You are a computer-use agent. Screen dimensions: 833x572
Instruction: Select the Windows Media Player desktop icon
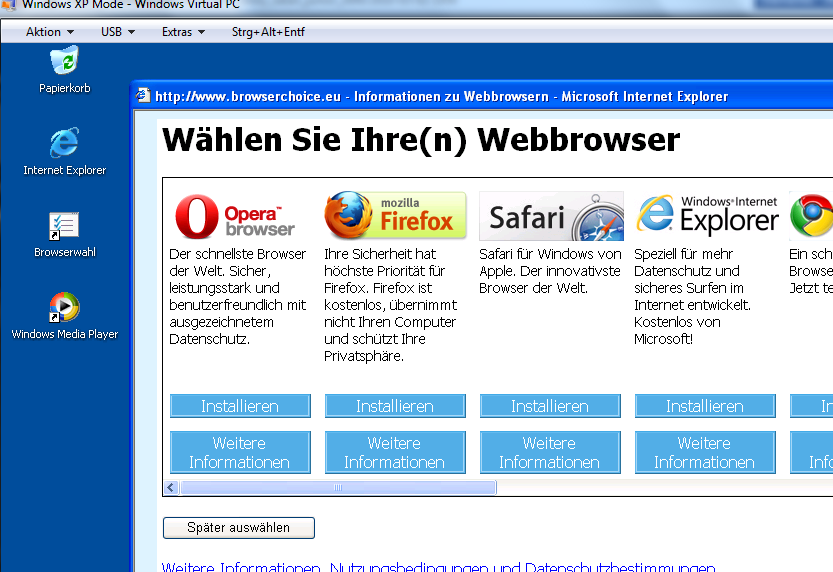[x=65, y=316]
